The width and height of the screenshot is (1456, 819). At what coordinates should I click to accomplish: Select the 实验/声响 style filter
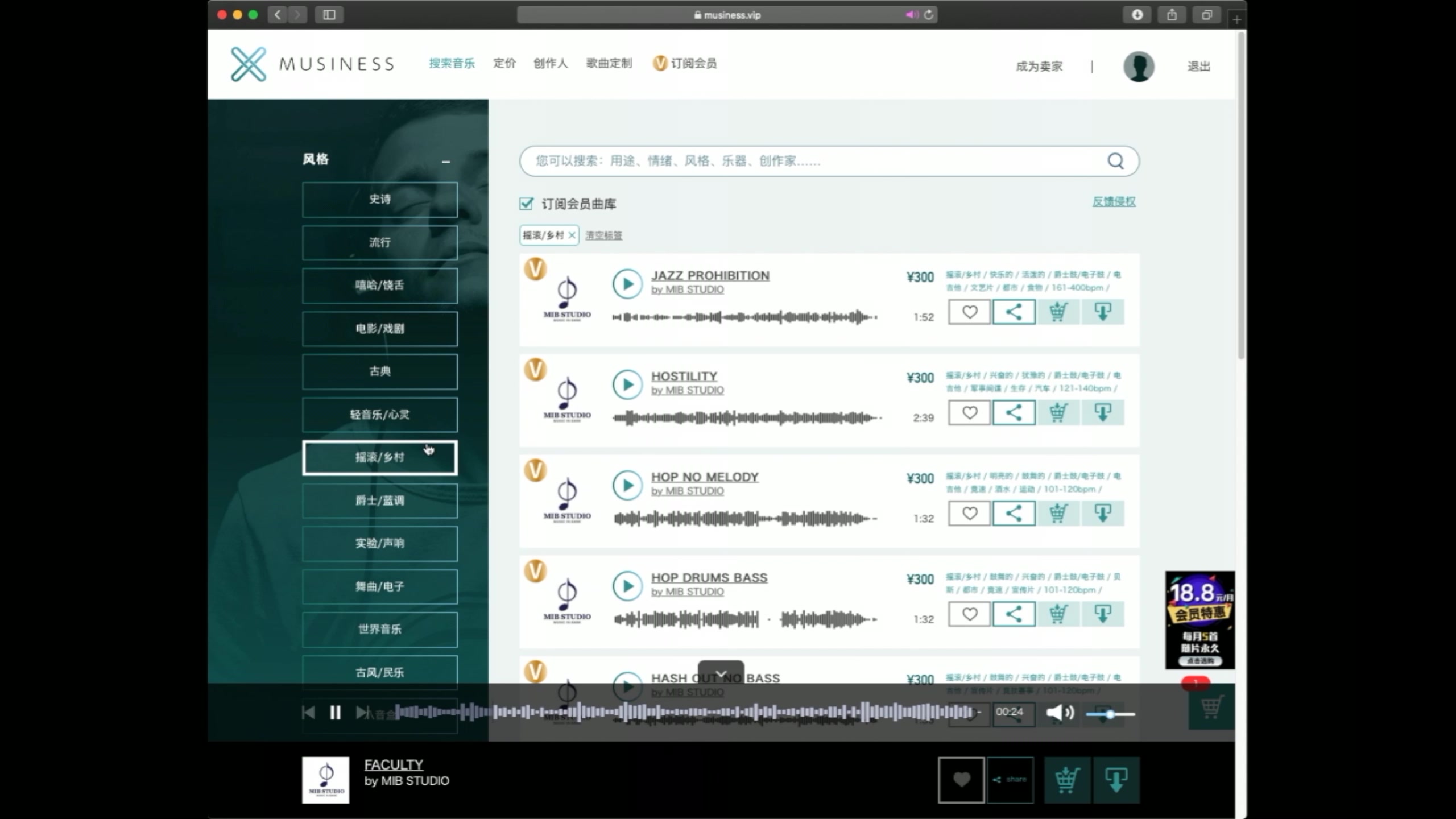(x=379, y=544)
